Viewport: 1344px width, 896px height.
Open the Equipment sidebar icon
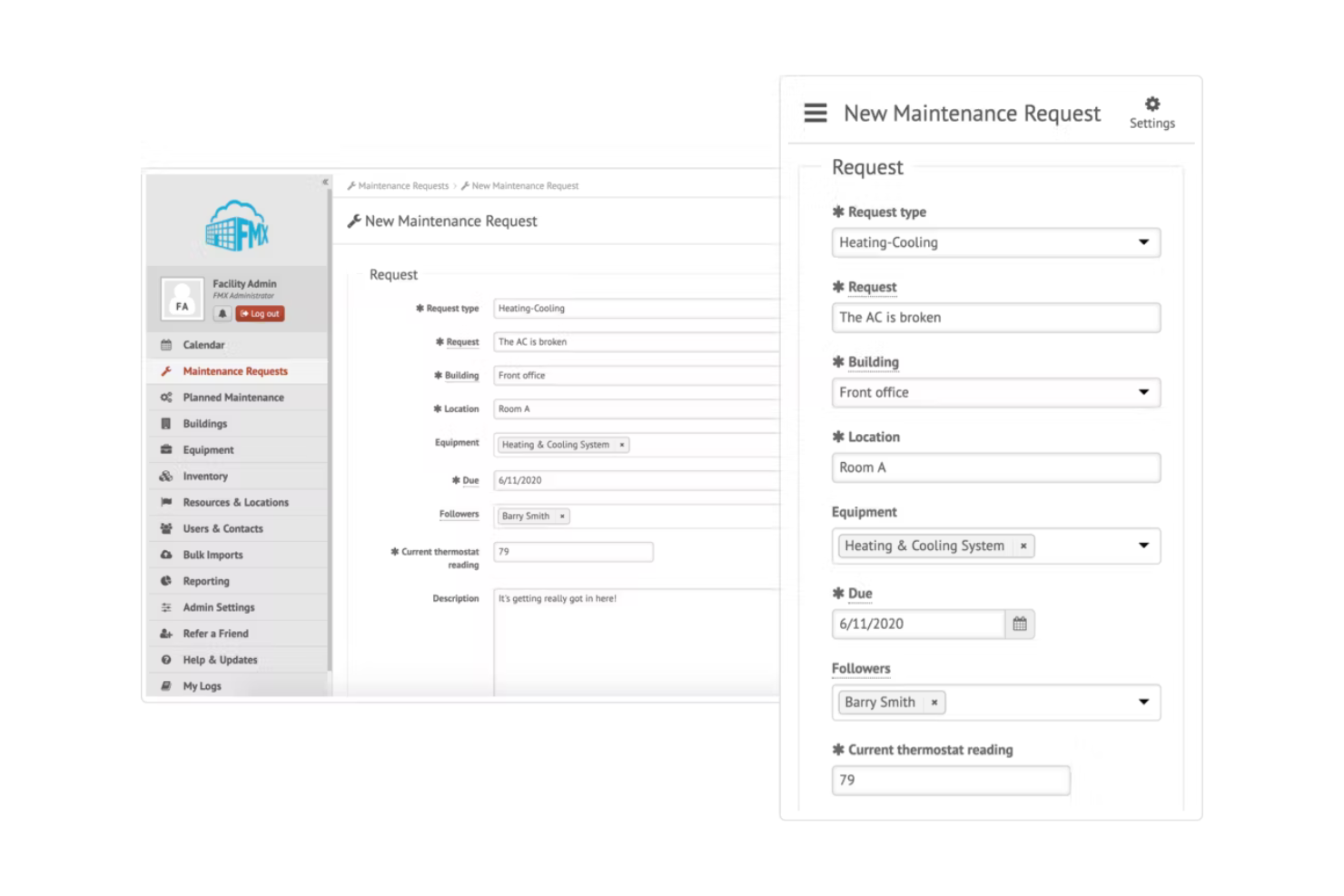pos(166,449)
